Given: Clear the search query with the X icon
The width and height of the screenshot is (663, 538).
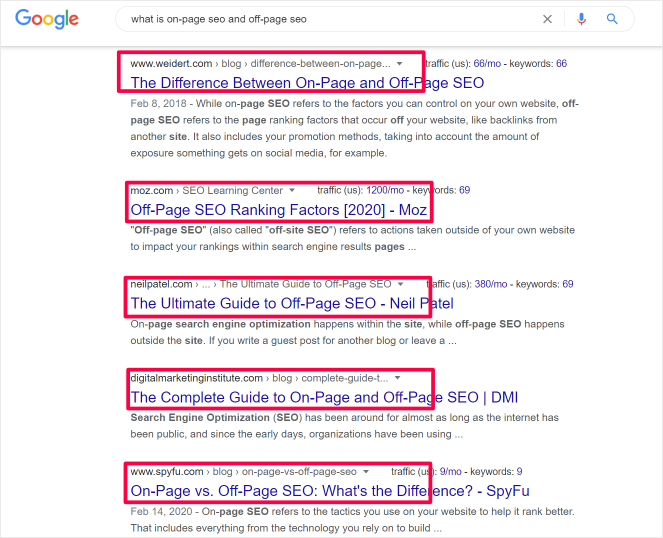Looking at the screenshot, I should click(x=547, y=19).
